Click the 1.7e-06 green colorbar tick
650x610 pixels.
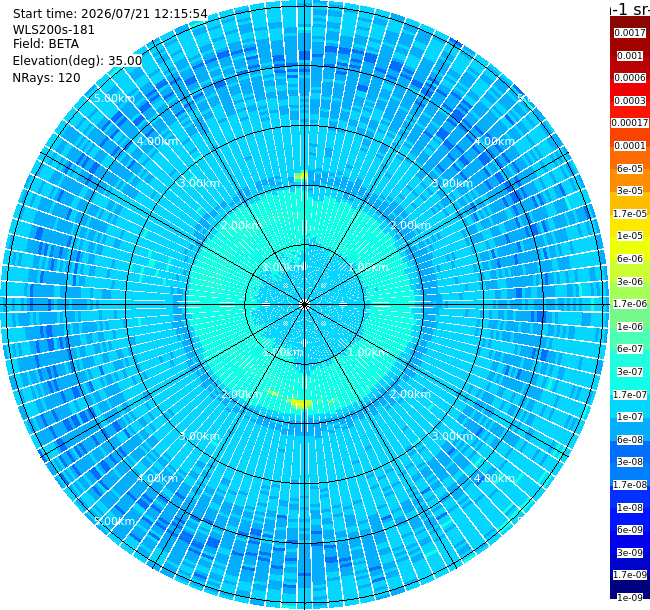coord(630,304)
